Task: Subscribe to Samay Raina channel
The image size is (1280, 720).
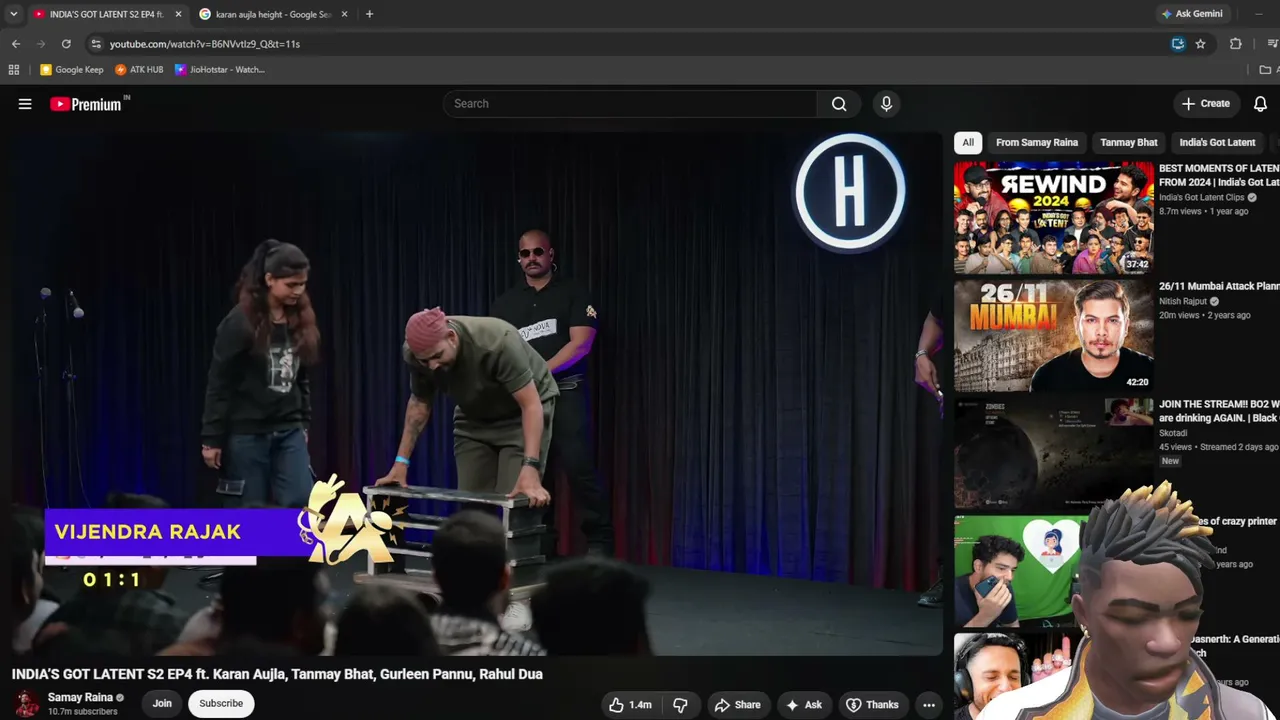Action: click(221, 704)
